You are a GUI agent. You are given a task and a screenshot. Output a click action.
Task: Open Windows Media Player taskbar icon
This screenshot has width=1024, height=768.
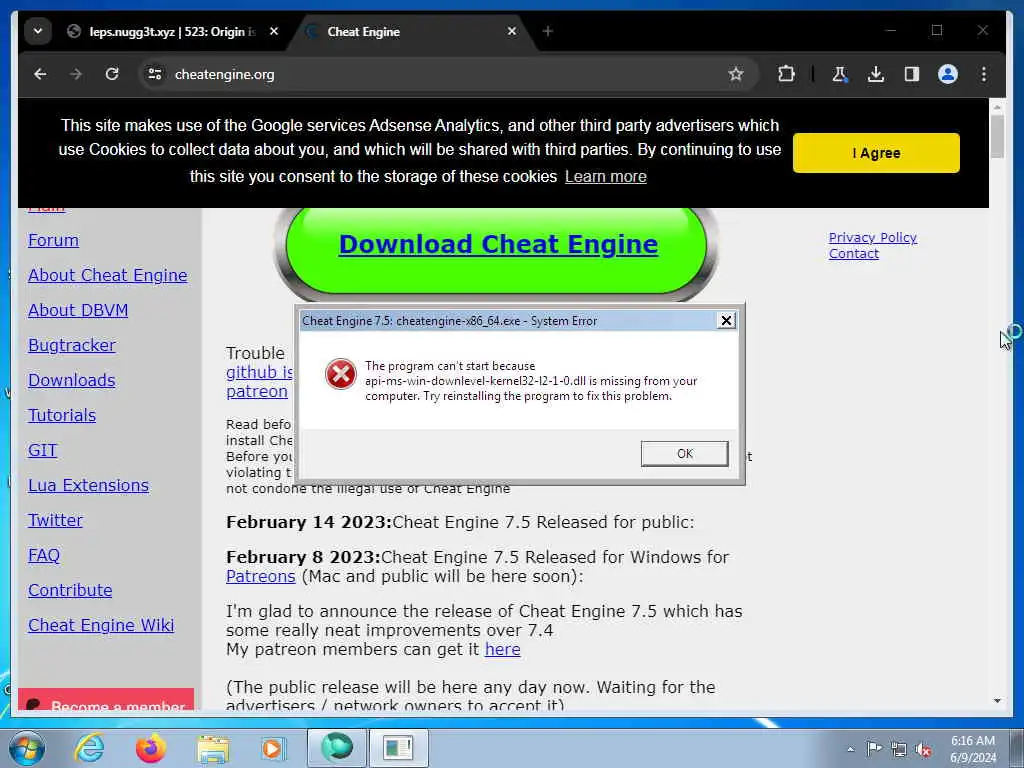tap(273, 748)
